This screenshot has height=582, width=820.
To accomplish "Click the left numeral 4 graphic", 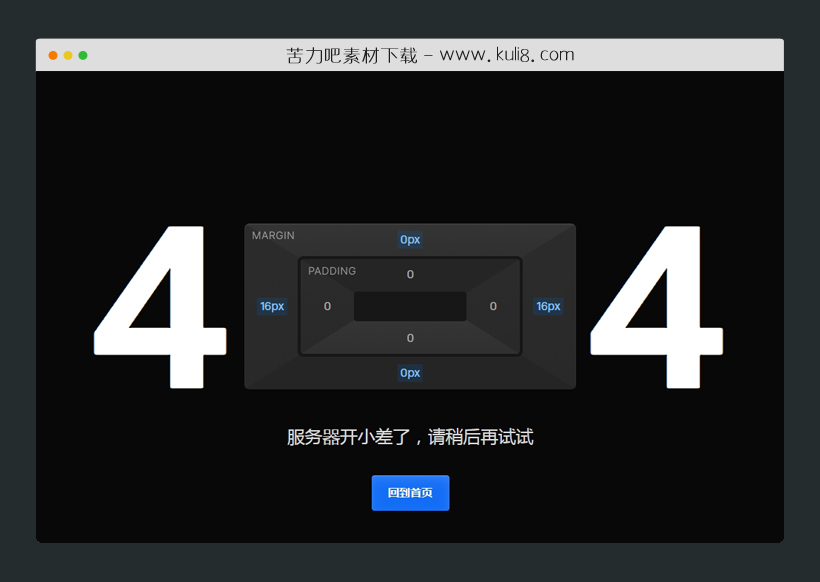I will (x=161, y=307).
